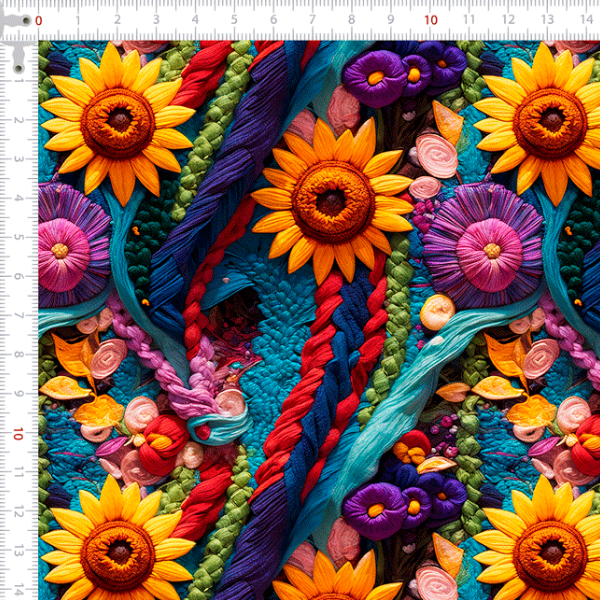Click the red 10 on the left ruler
Viewport: 600px width, 600px height.
tap(18, 434)
